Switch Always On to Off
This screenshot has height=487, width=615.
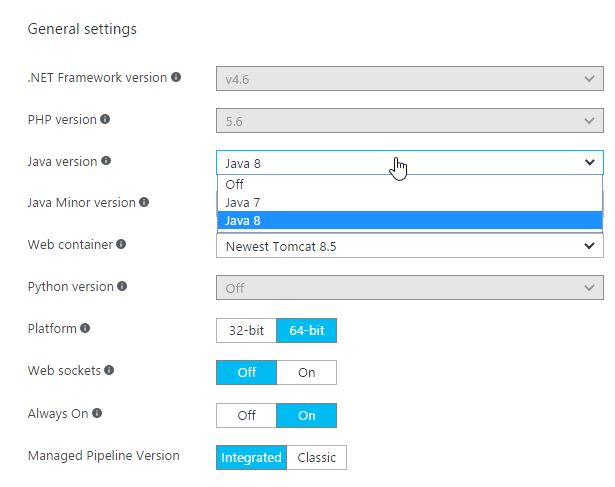click(246, 415)
